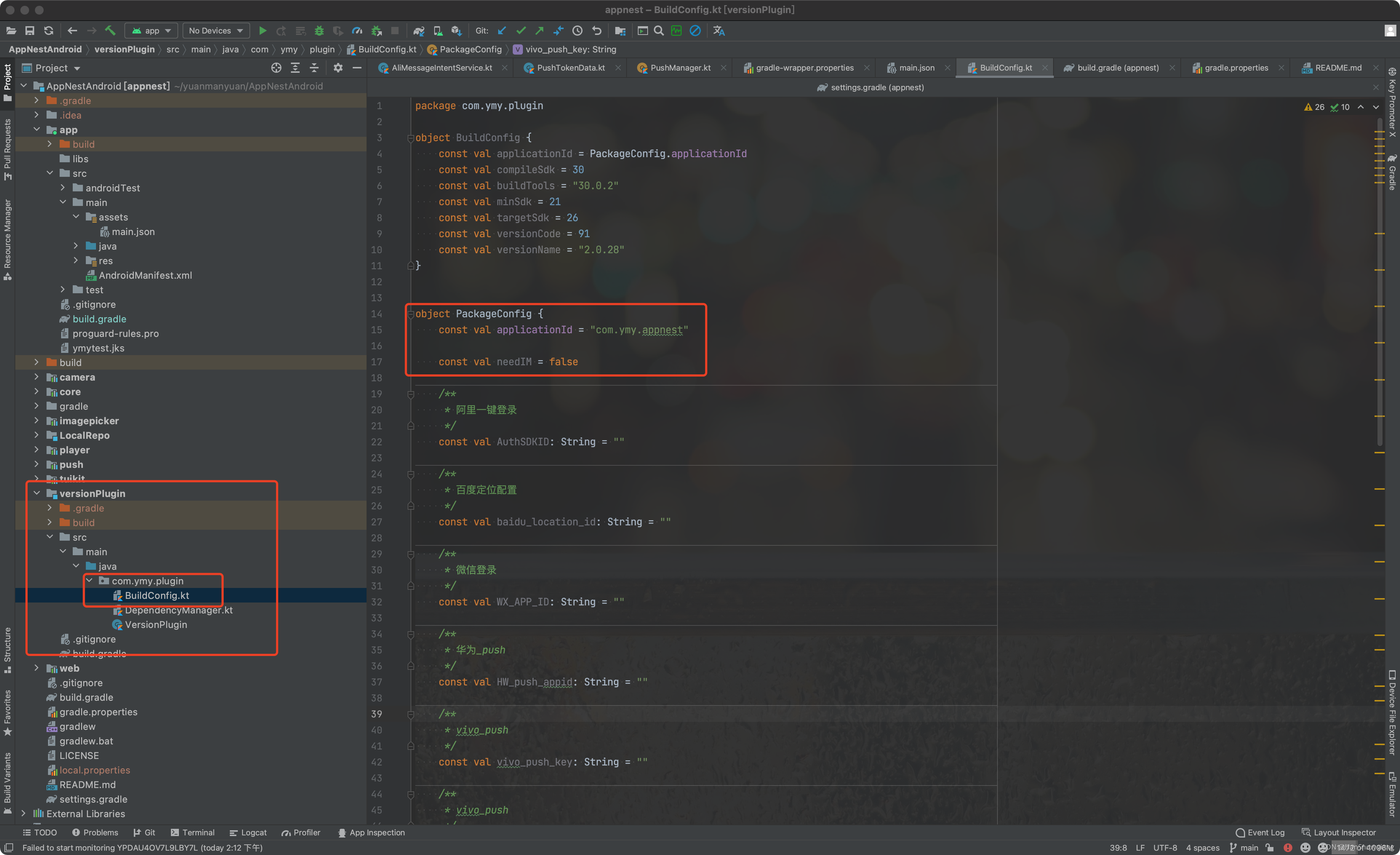Toggle the Structure tool window
Screen dimensions: 1400x855
[7, 649]
